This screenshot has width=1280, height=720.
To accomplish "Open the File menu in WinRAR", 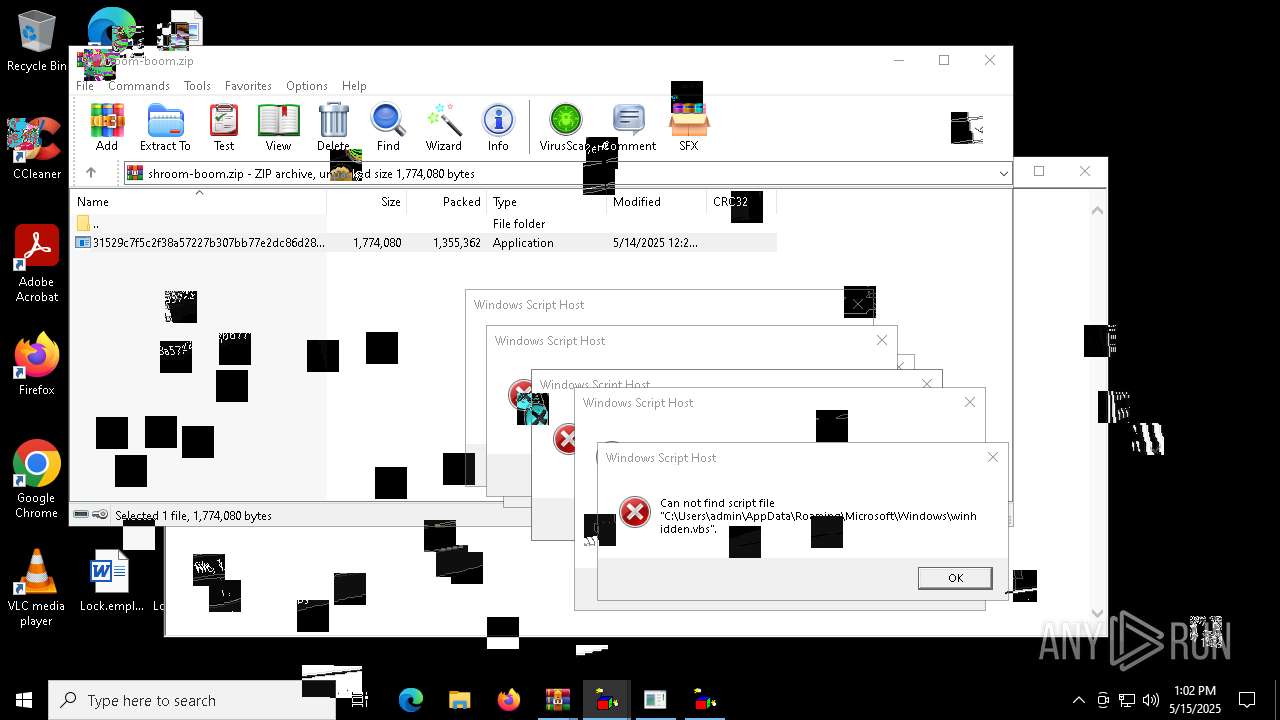I will tap(85, 86).
